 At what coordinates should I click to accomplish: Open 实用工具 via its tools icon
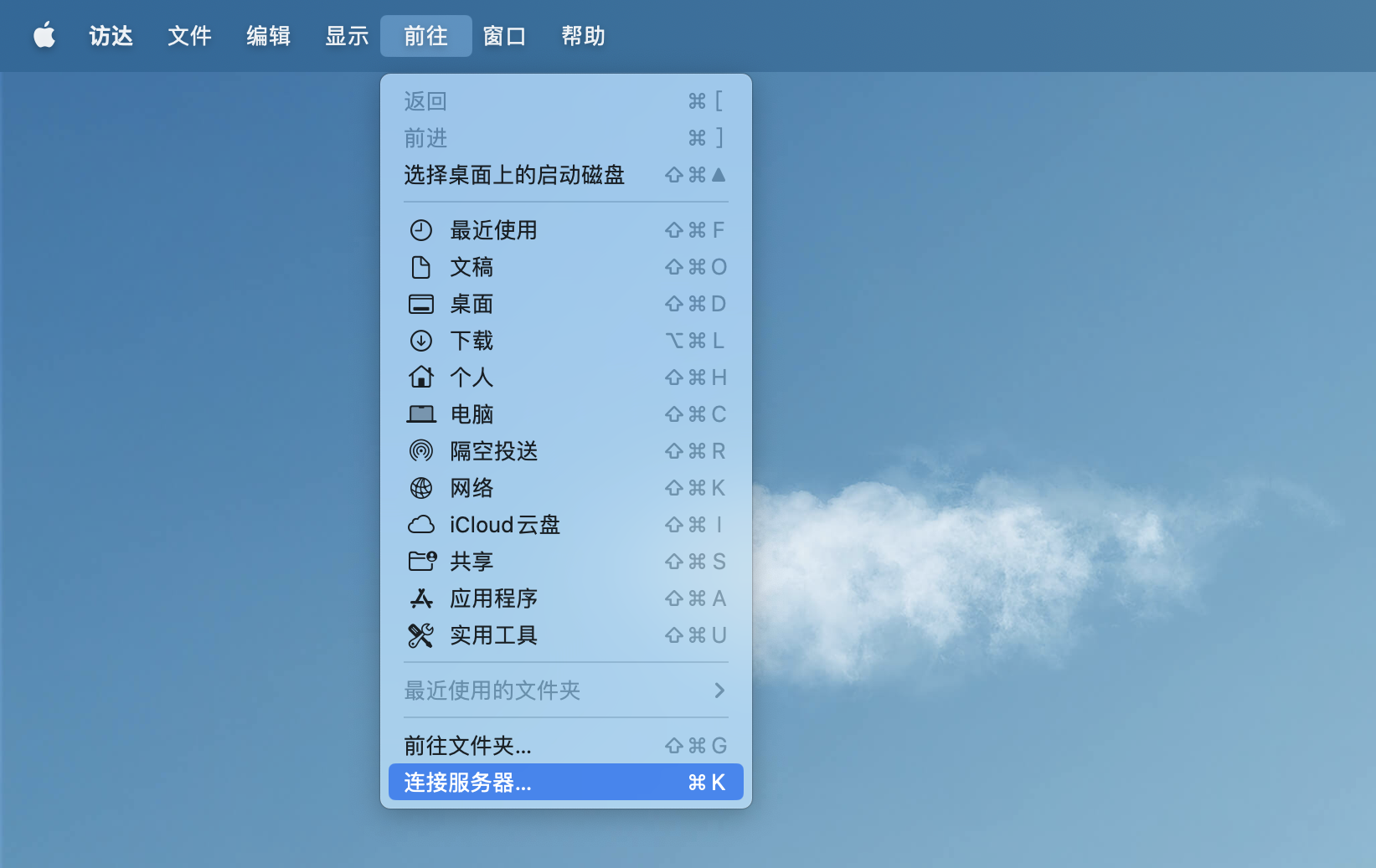[421, 635]
